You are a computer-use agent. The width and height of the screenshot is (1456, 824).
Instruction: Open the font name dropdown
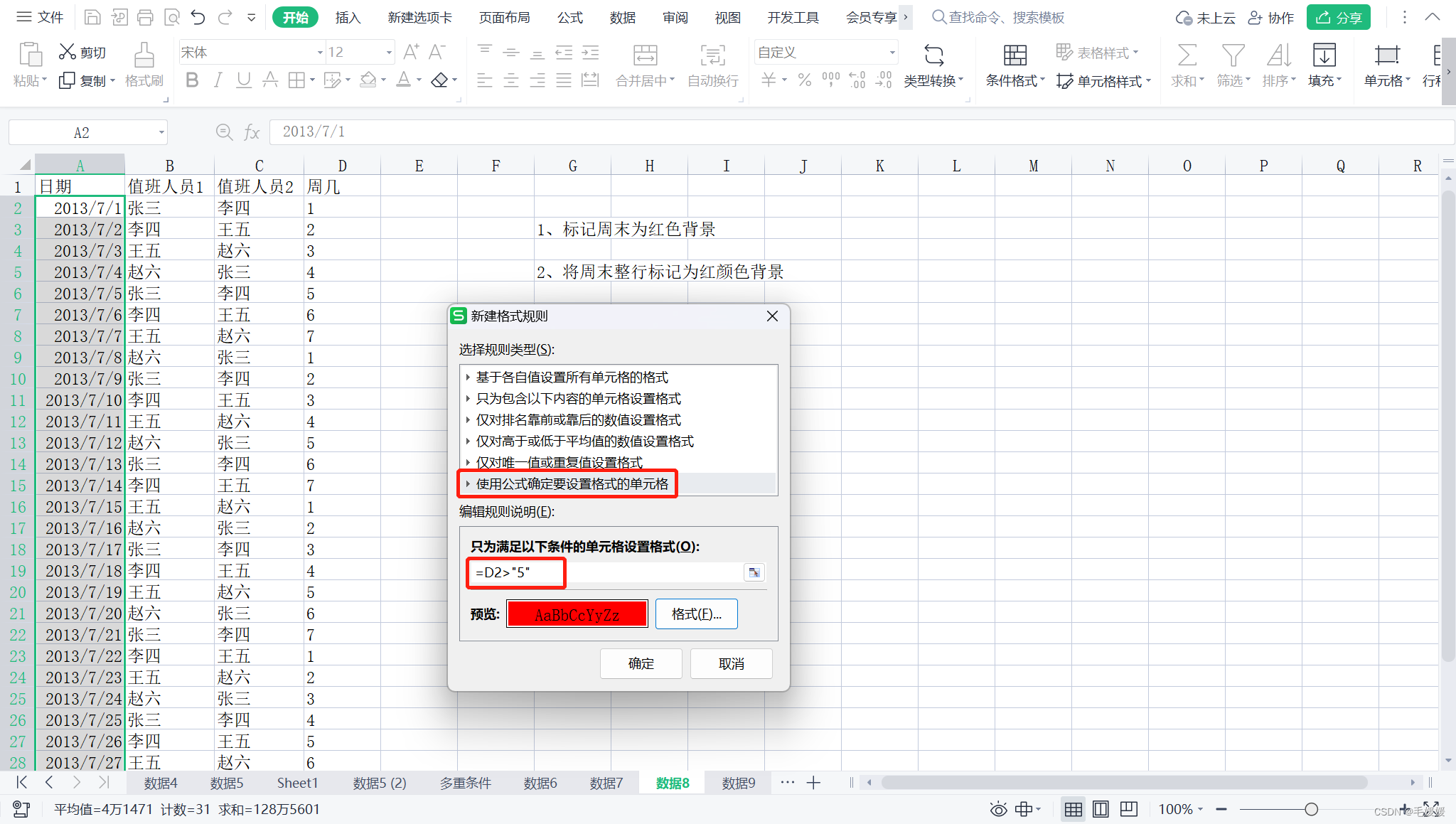pyautogui.click(x=319, y=53)
